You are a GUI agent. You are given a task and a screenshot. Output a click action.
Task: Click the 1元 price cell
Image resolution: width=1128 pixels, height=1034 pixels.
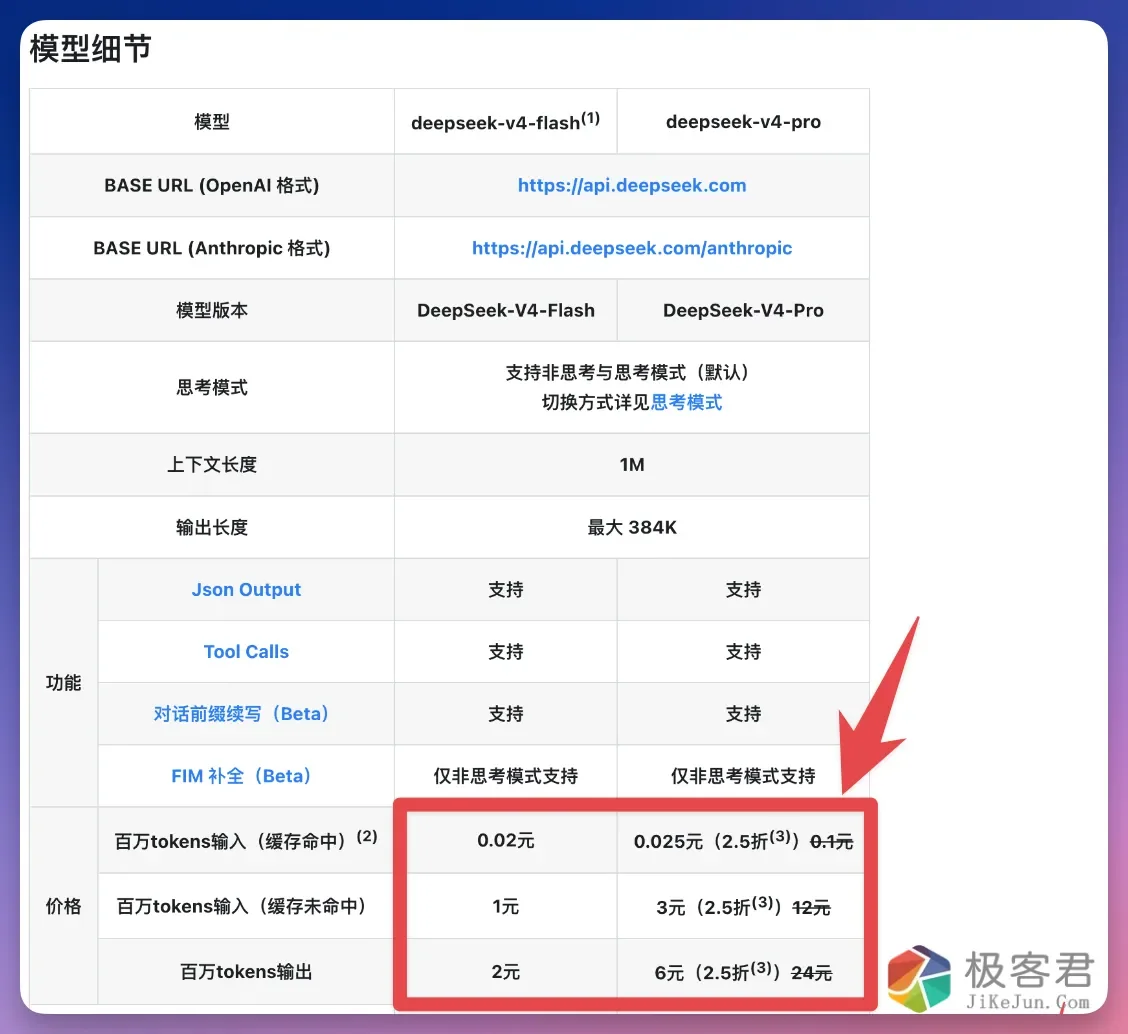tap(506, 906)
